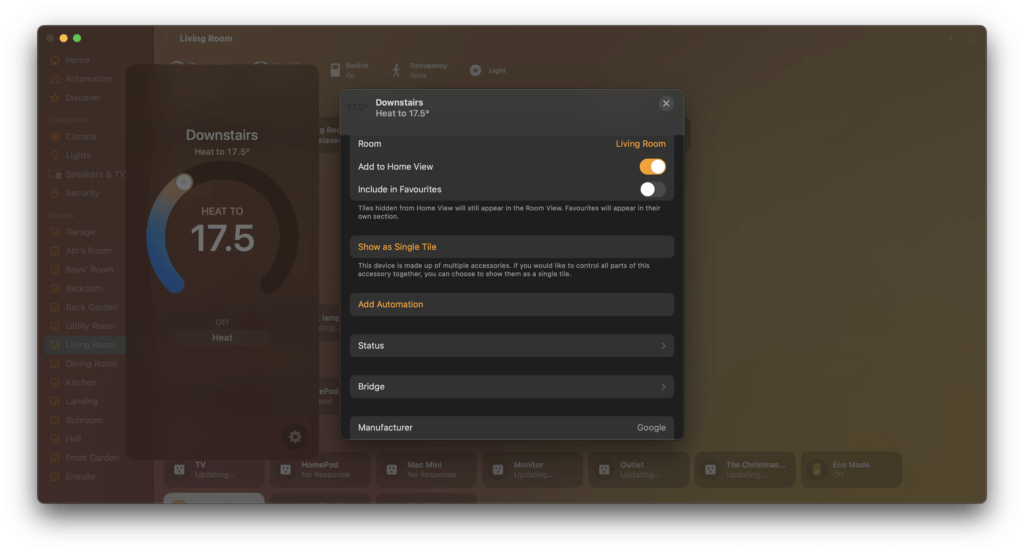Open the Sunroom room
This screenshot has height=553, width=1024.
[76, 420]
